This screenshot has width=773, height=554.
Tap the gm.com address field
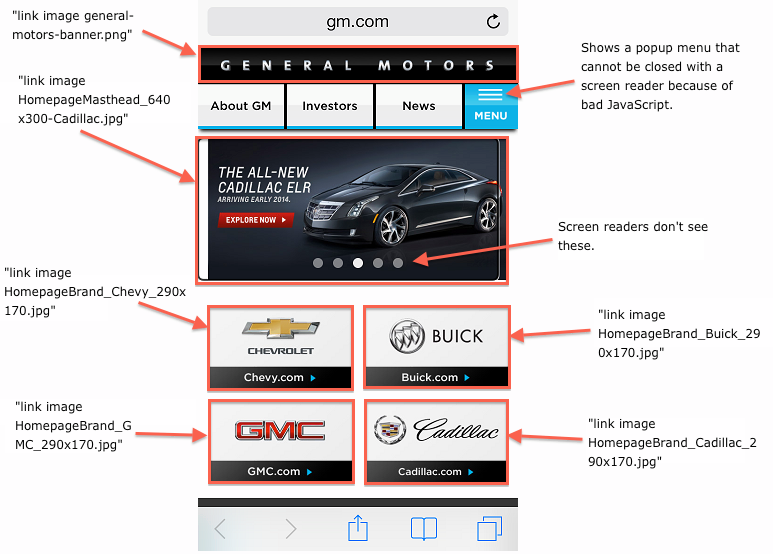pos(357,21)
